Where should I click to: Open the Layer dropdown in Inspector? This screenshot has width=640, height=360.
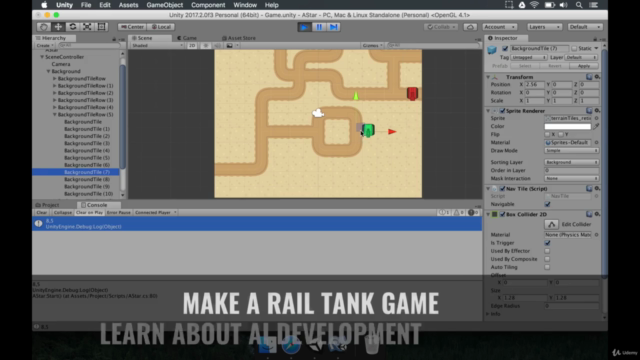(x=582, y=58)
